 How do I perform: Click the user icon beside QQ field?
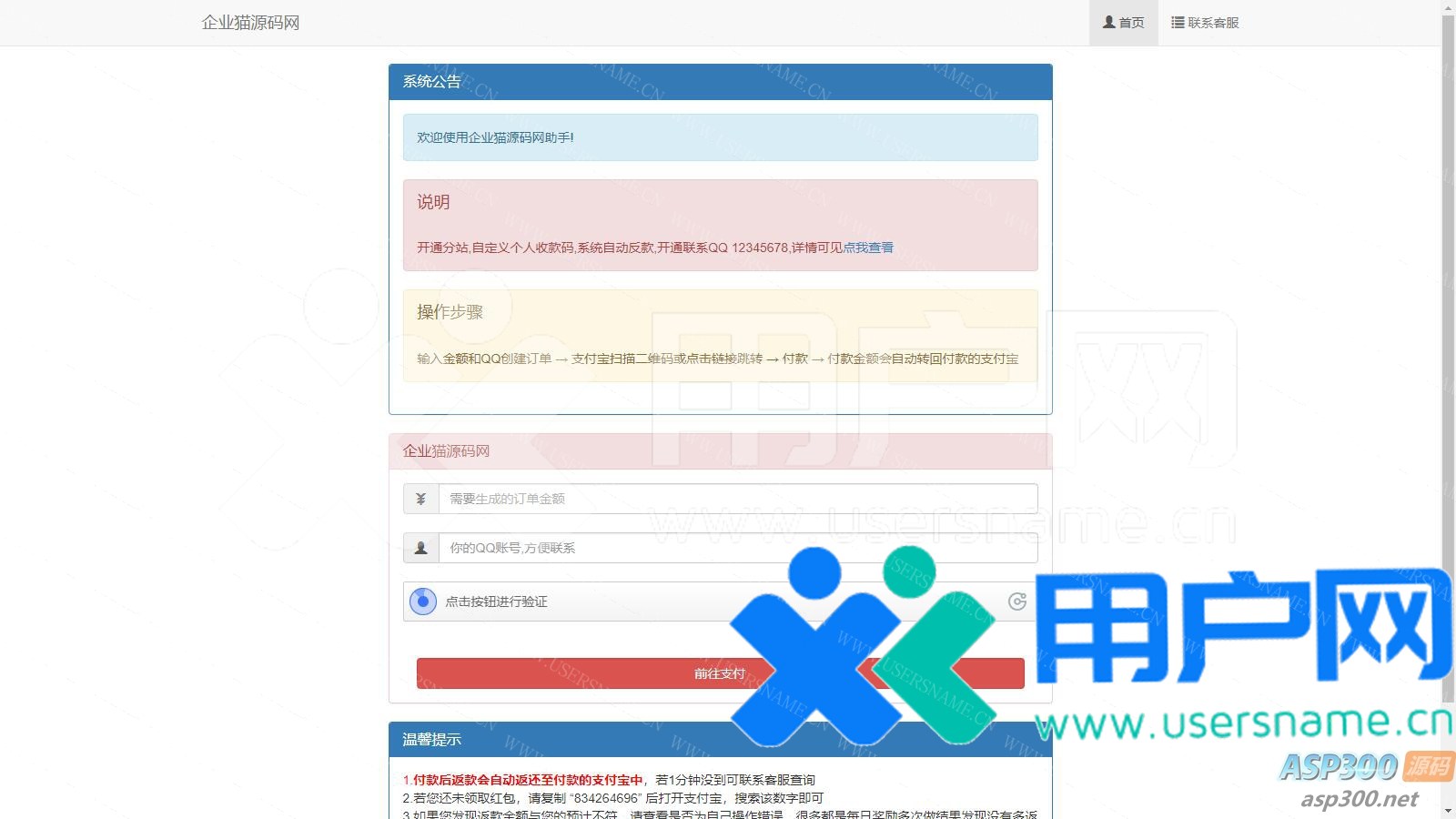420,548
